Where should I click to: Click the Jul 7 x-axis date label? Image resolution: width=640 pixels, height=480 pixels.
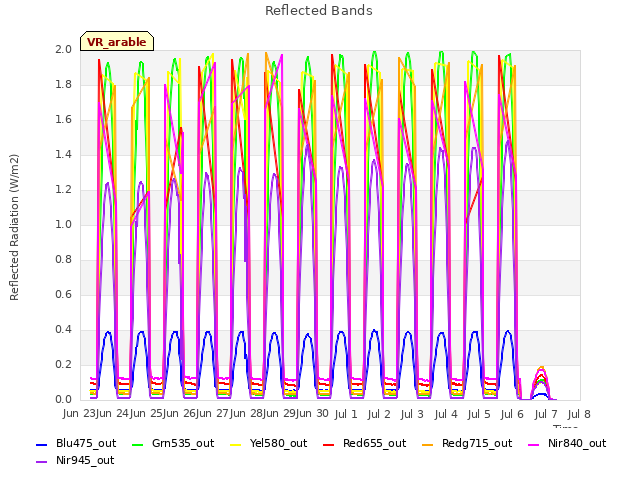click(x=546, y=414)
